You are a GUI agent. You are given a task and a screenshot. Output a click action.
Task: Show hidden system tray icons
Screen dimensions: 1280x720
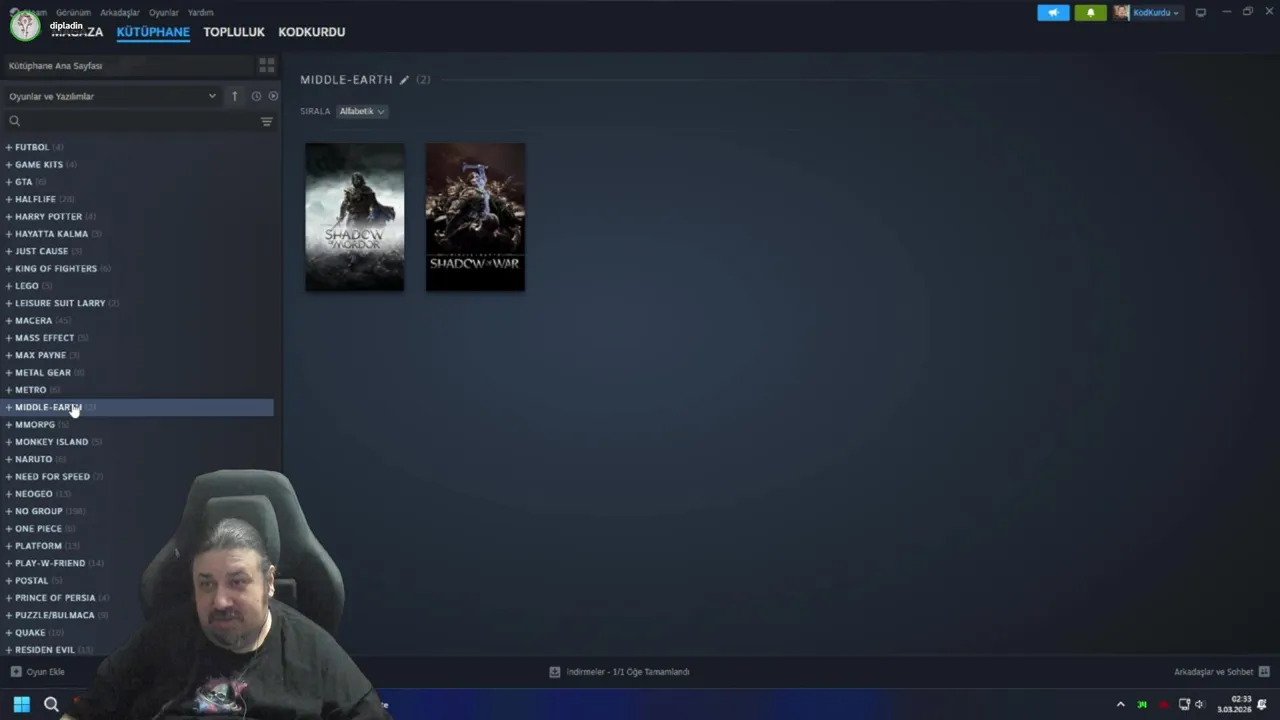tap(1120, 705)
